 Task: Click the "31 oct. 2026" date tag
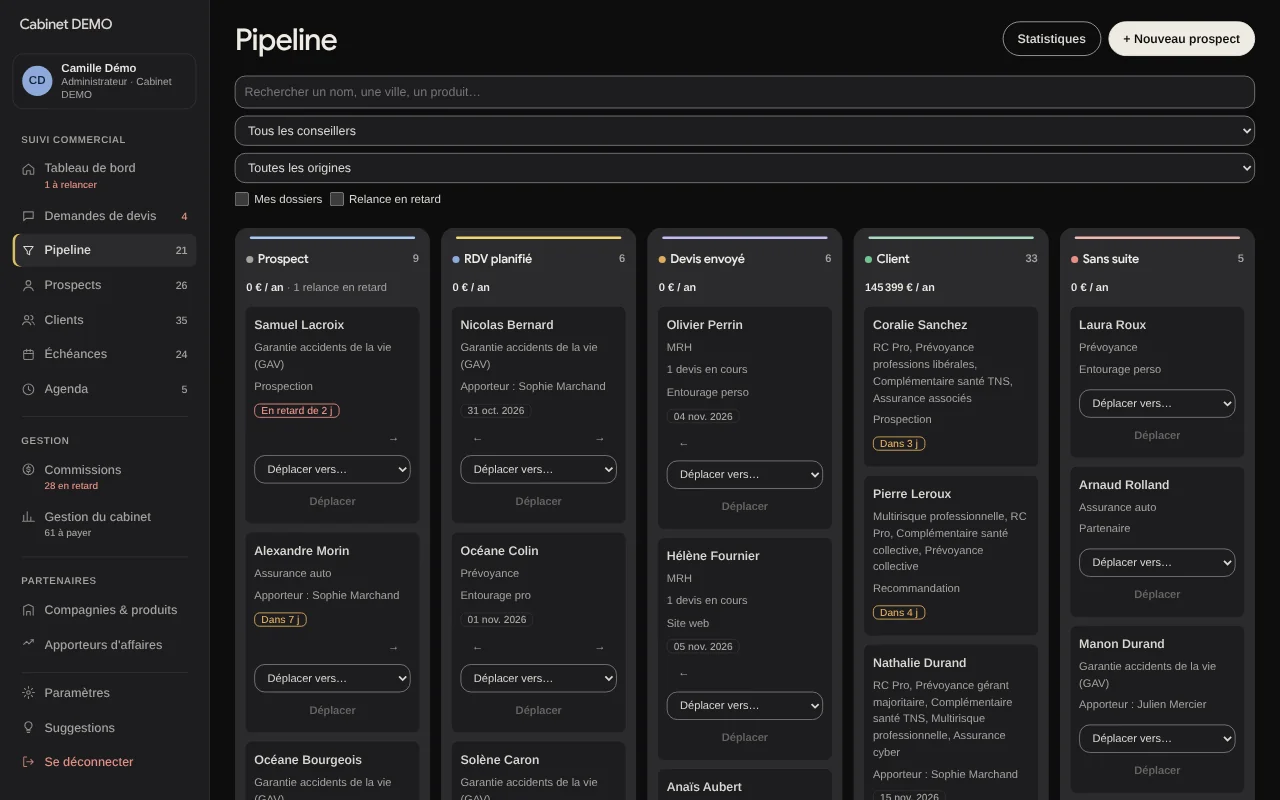[496, 411]
